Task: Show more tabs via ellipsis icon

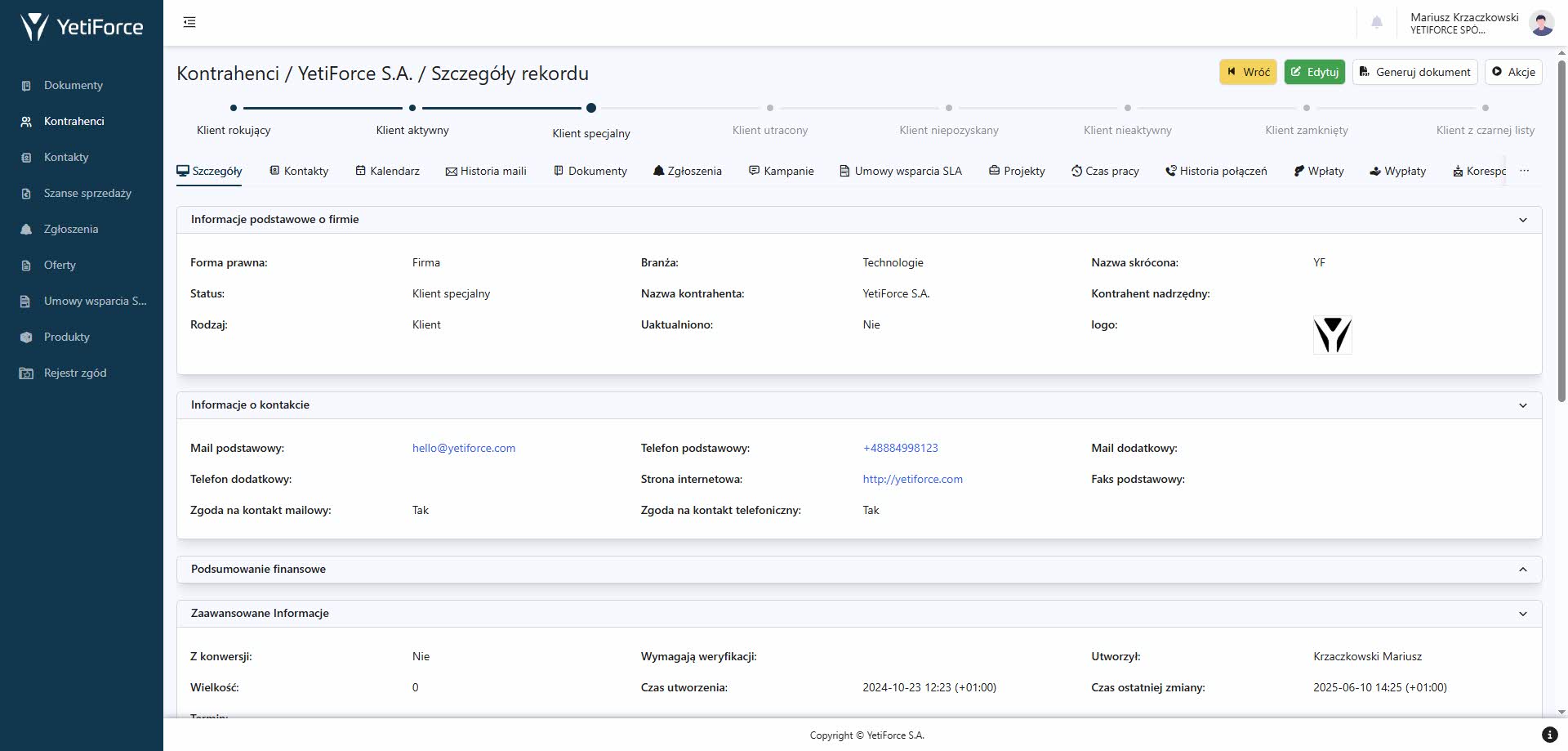Action: [1524, 171]
